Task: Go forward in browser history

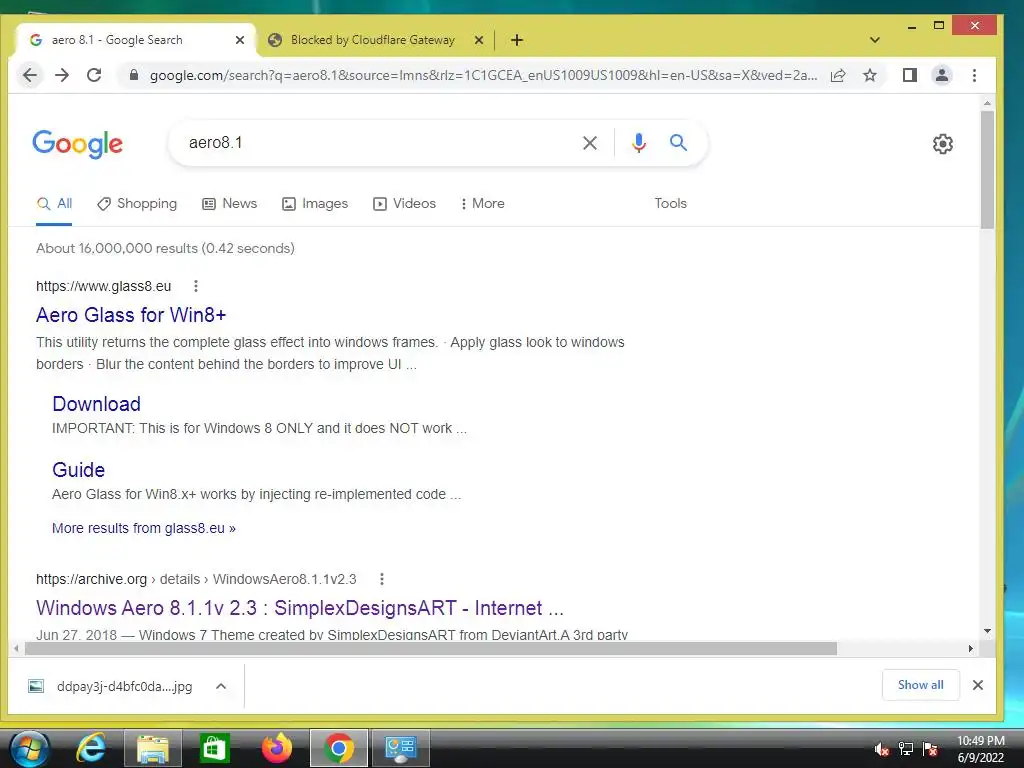Action: click(62, 75)
